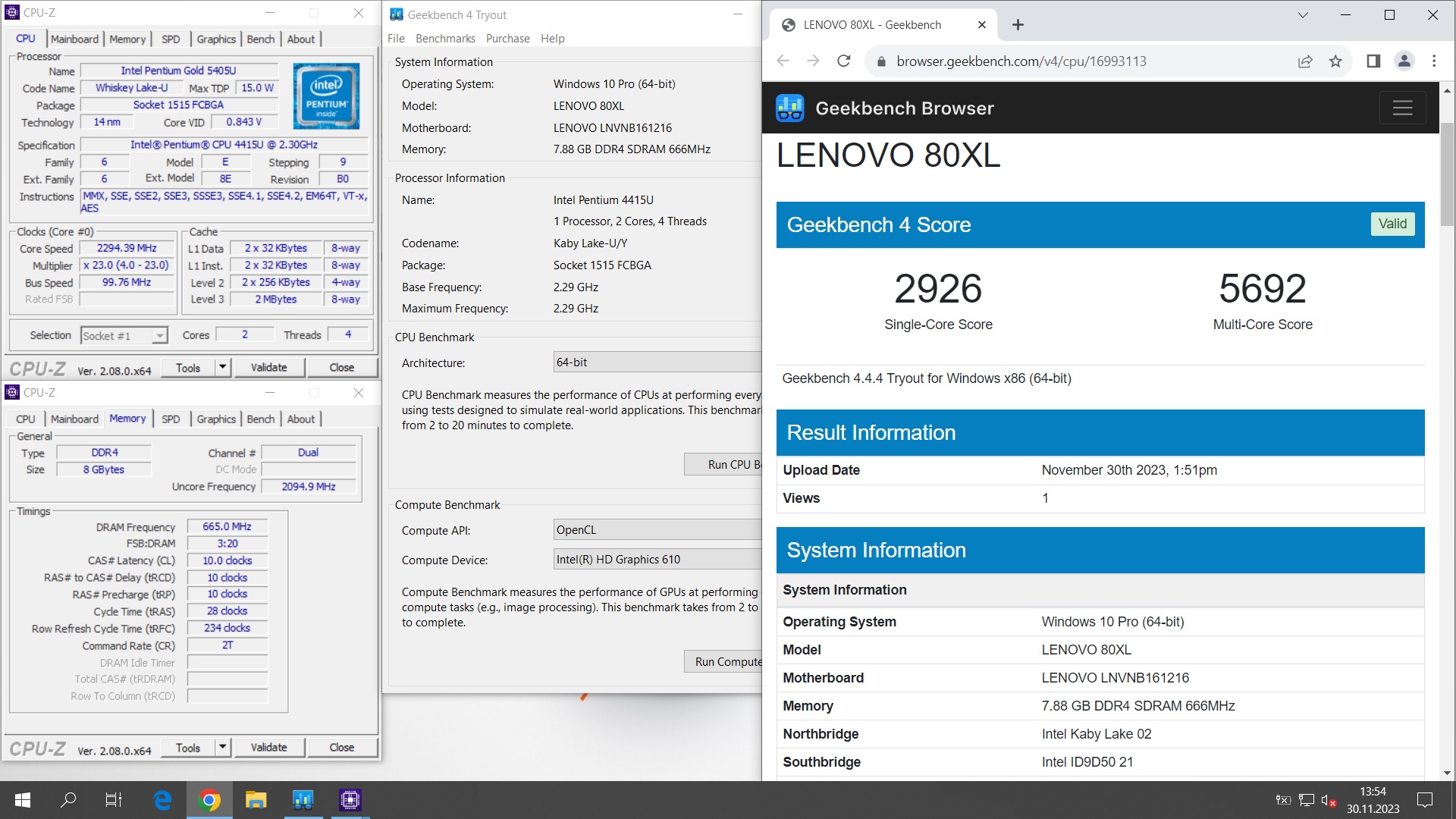
Task: Click the Valid badge on score
Action: 1392,224
